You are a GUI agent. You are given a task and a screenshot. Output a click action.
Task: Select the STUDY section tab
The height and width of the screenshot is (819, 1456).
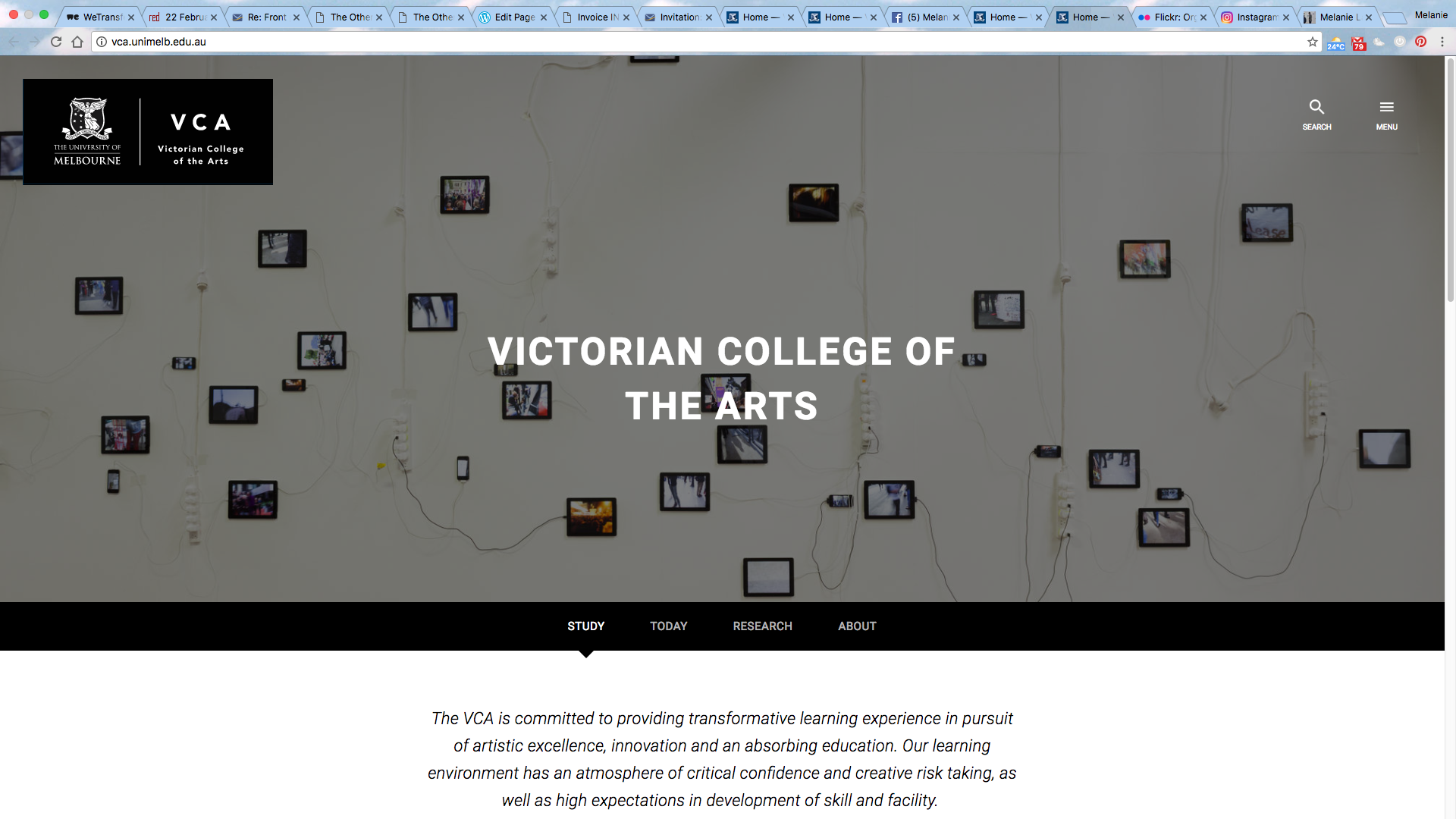585,626
